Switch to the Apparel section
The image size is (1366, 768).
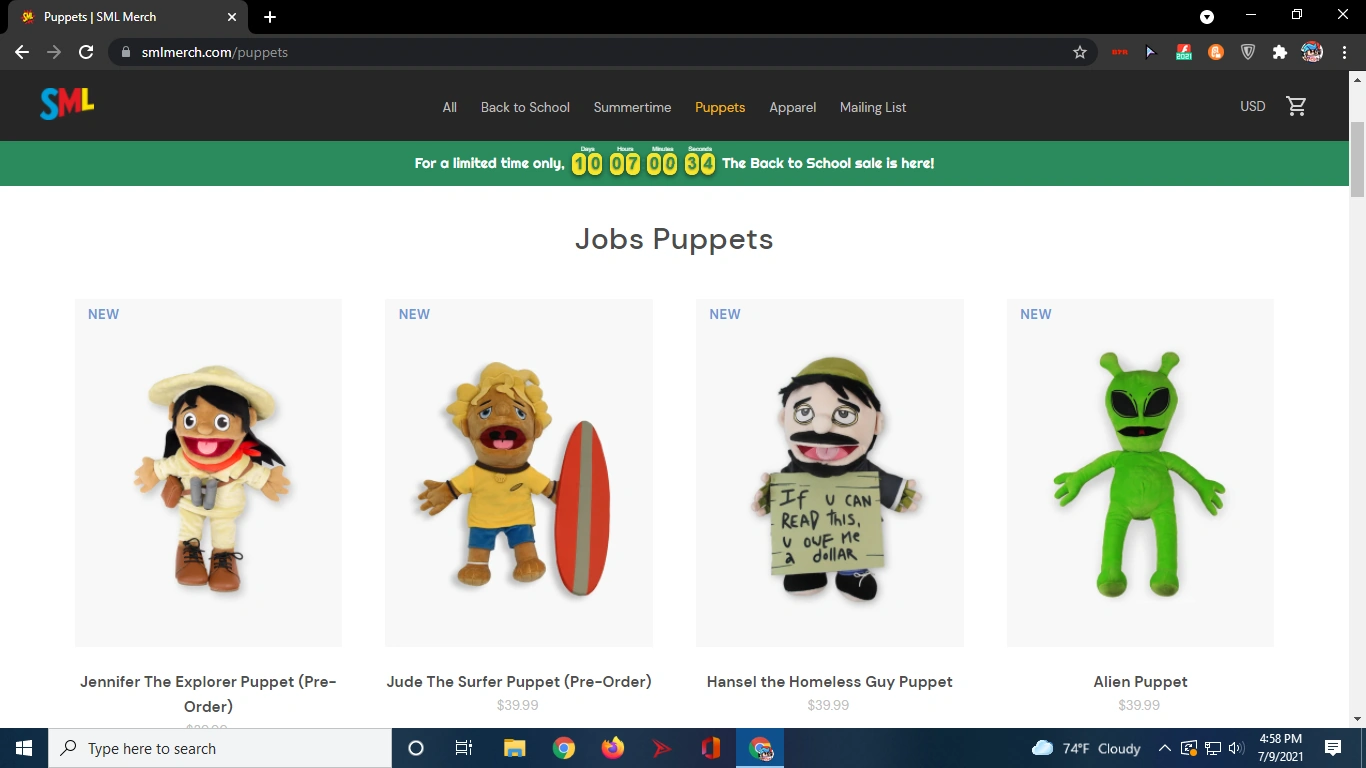[792, 107]
